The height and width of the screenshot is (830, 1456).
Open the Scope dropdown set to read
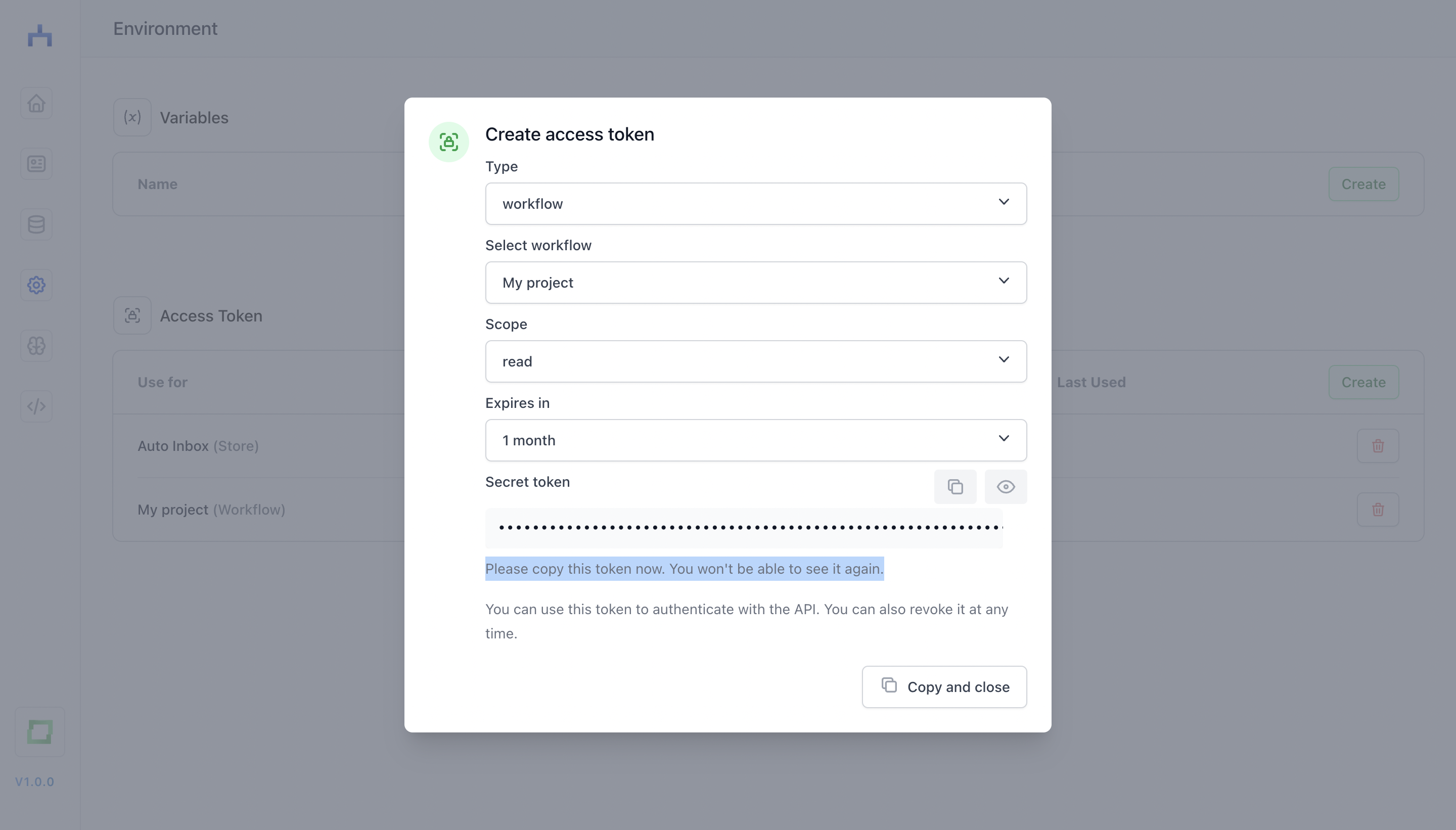pyautogui.click(x=756, y=361)
